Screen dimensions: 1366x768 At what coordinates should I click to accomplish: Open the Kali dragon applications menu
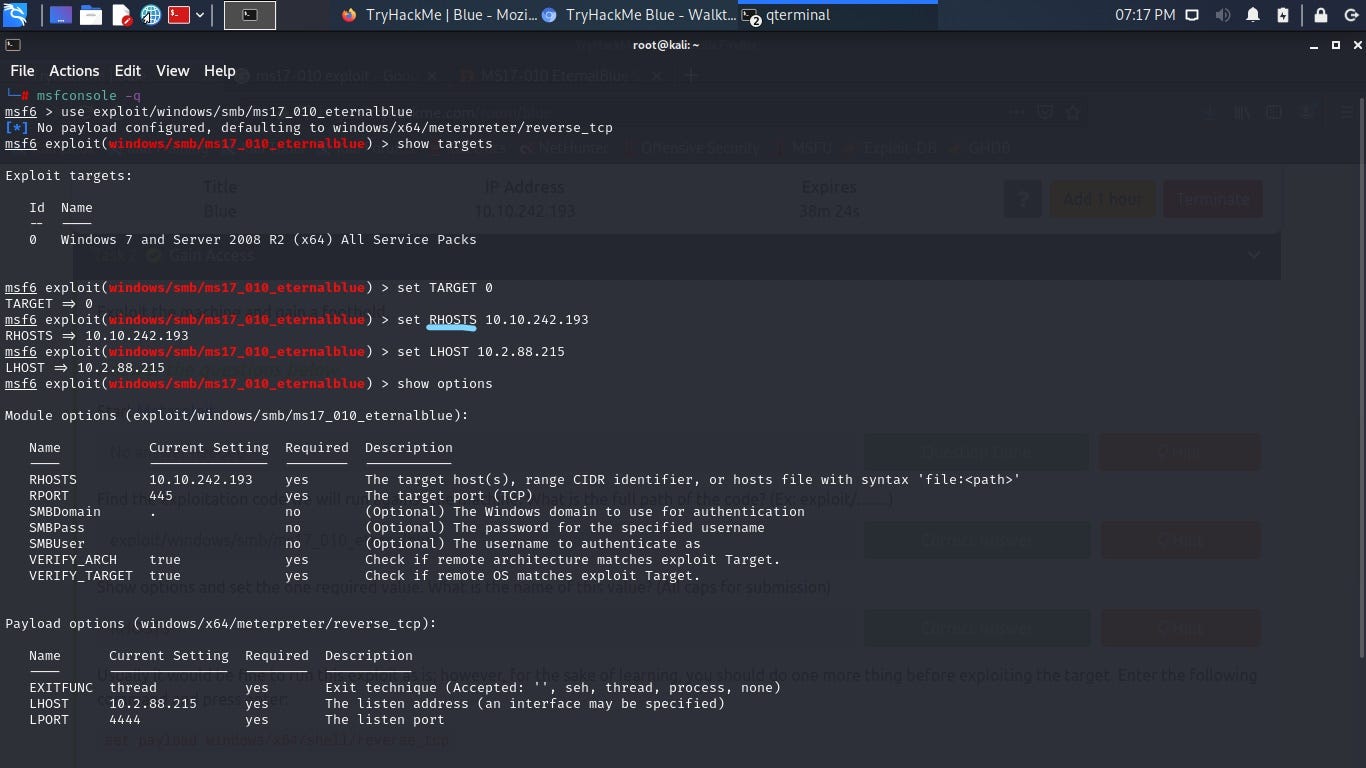point(15,15)
